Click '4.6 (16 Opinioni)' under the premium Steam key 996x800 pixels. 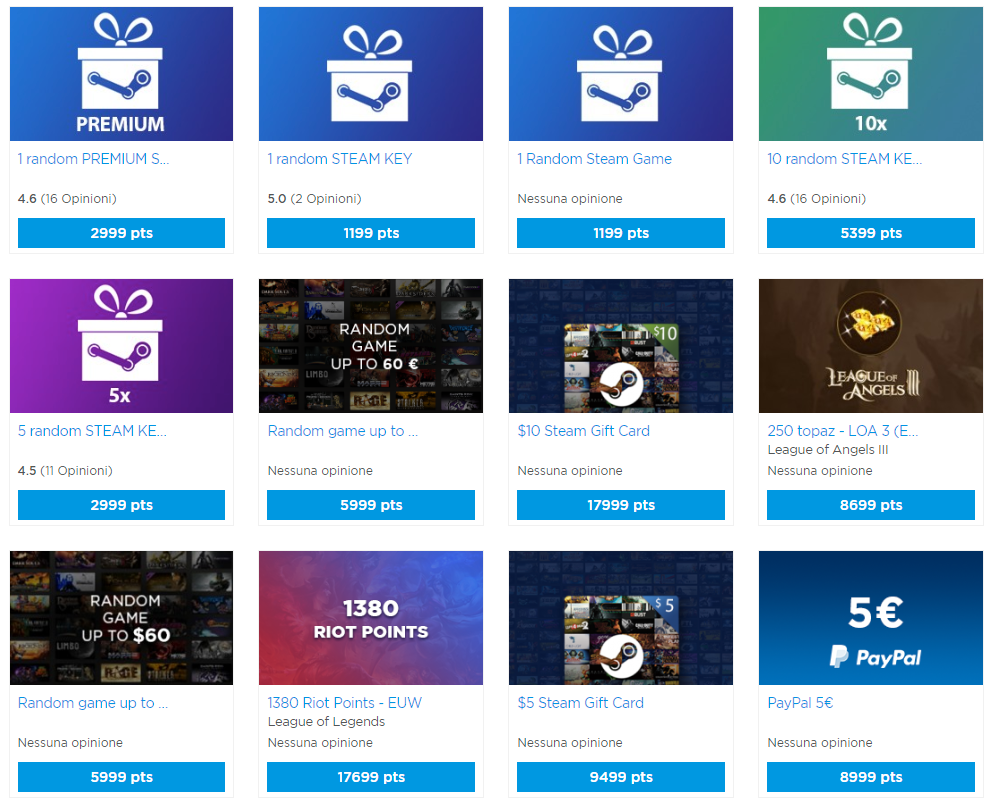tap(67, 199)
